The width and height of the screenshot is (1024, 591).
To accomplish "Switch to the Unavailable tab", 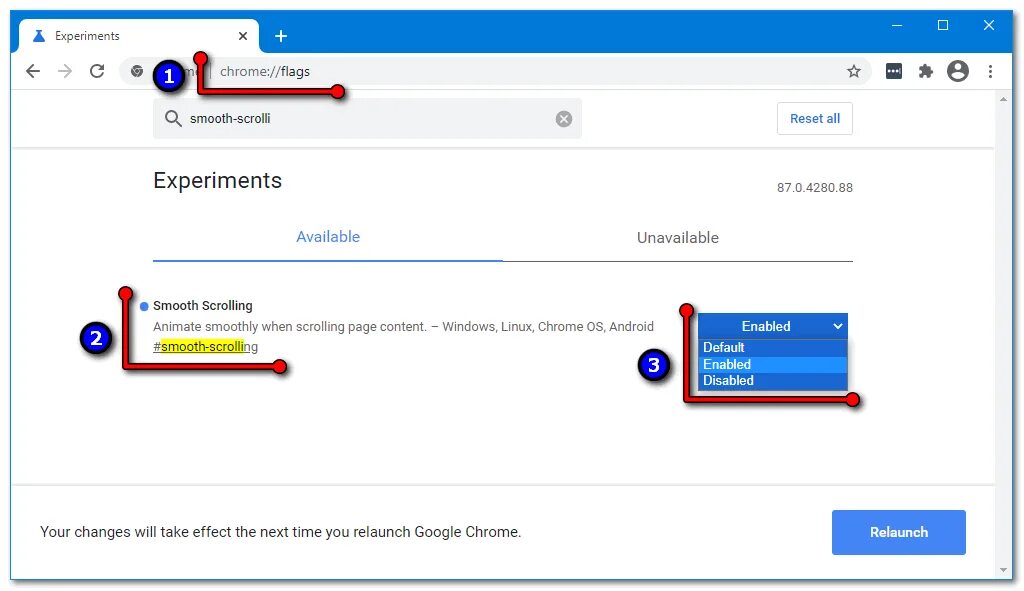I will click(x=678, y=238).
